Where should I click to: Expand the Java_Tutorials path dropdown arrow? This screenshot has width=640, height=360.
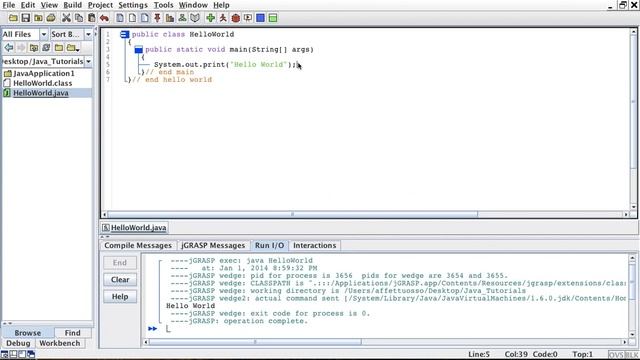88,61
